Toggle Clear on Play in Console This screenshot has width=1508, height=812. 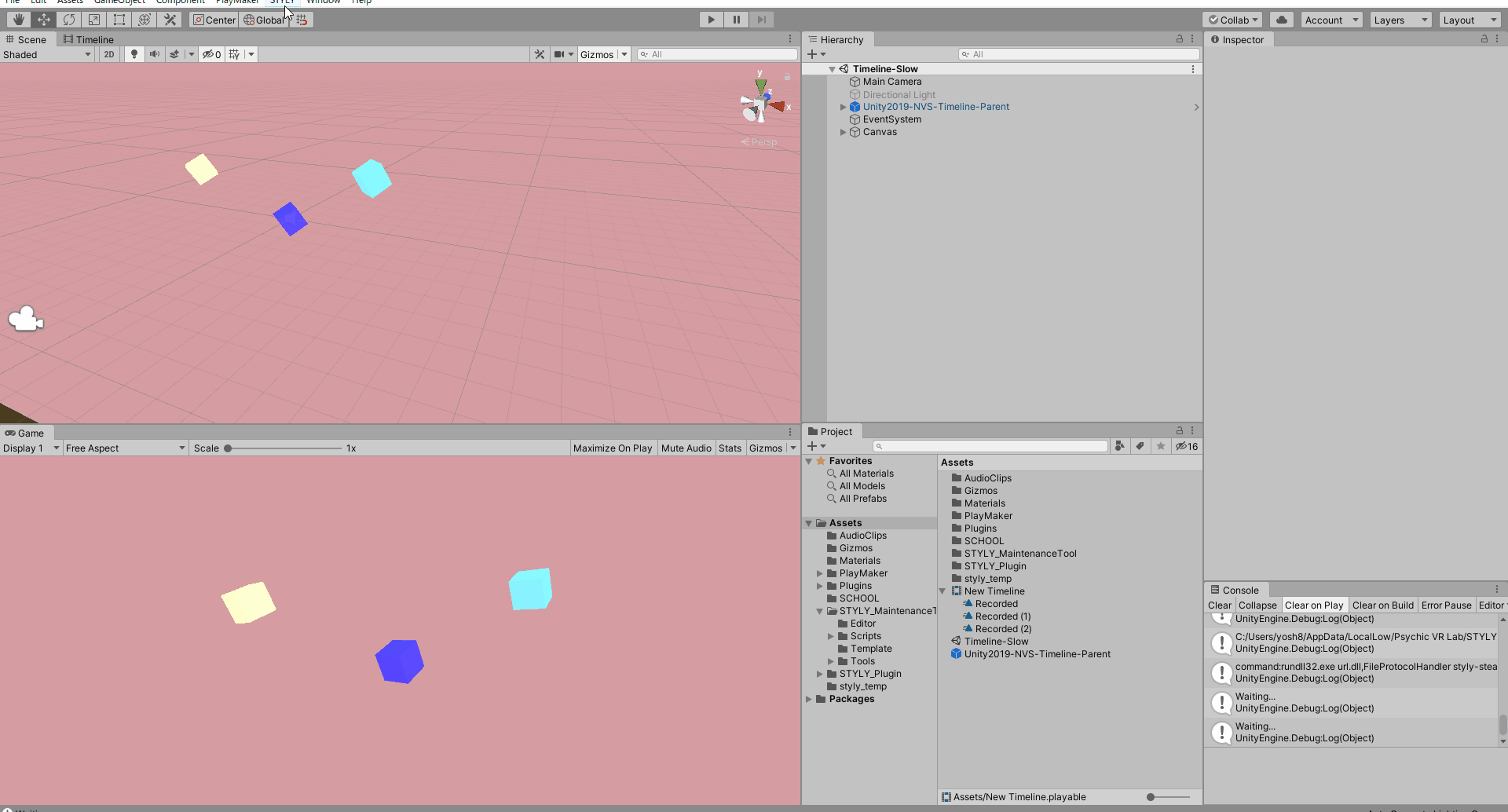(1314, 605)
